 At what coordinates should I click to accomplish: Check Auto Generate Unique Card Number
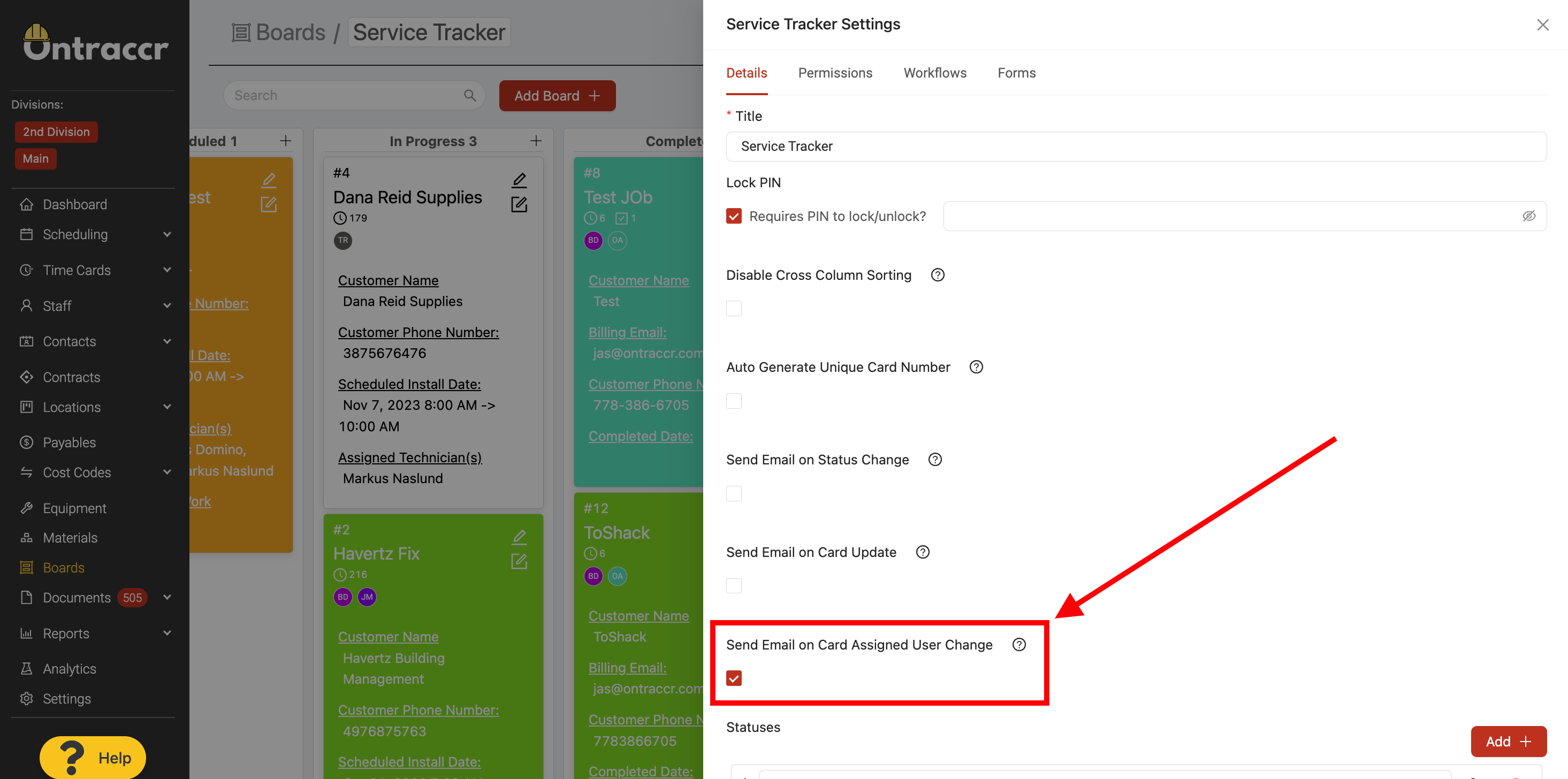pyautogui.click(x=734, y=402)
